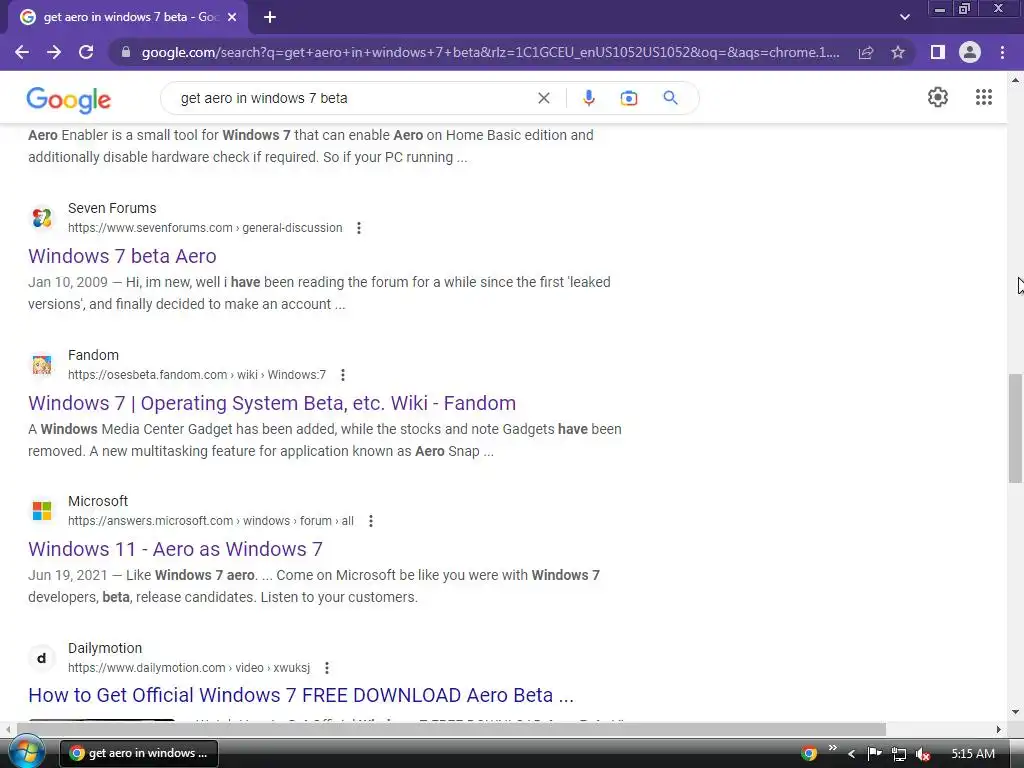Select the 'get aero in windows 7 beta' tab
The width and height of the screenshot is (1024, 768).
pos(128,17)
